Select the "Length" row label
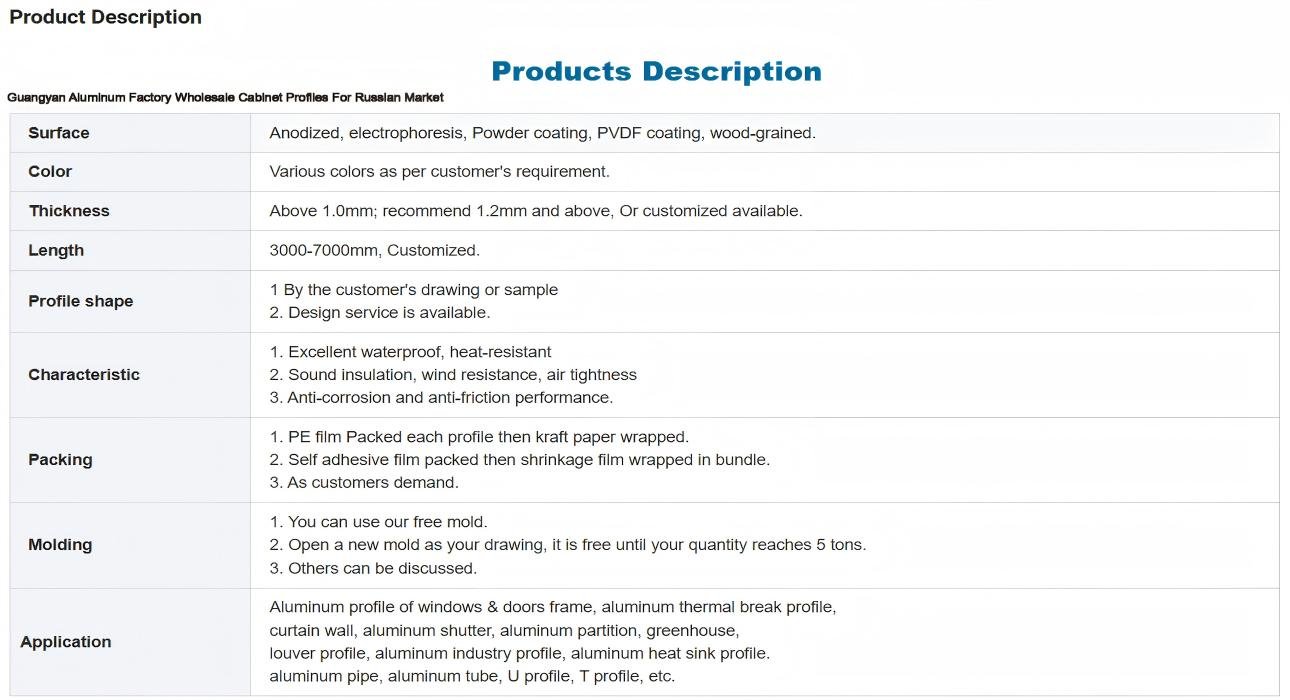This screenshot has width=1290, height=700. click(x=56, y=251)
